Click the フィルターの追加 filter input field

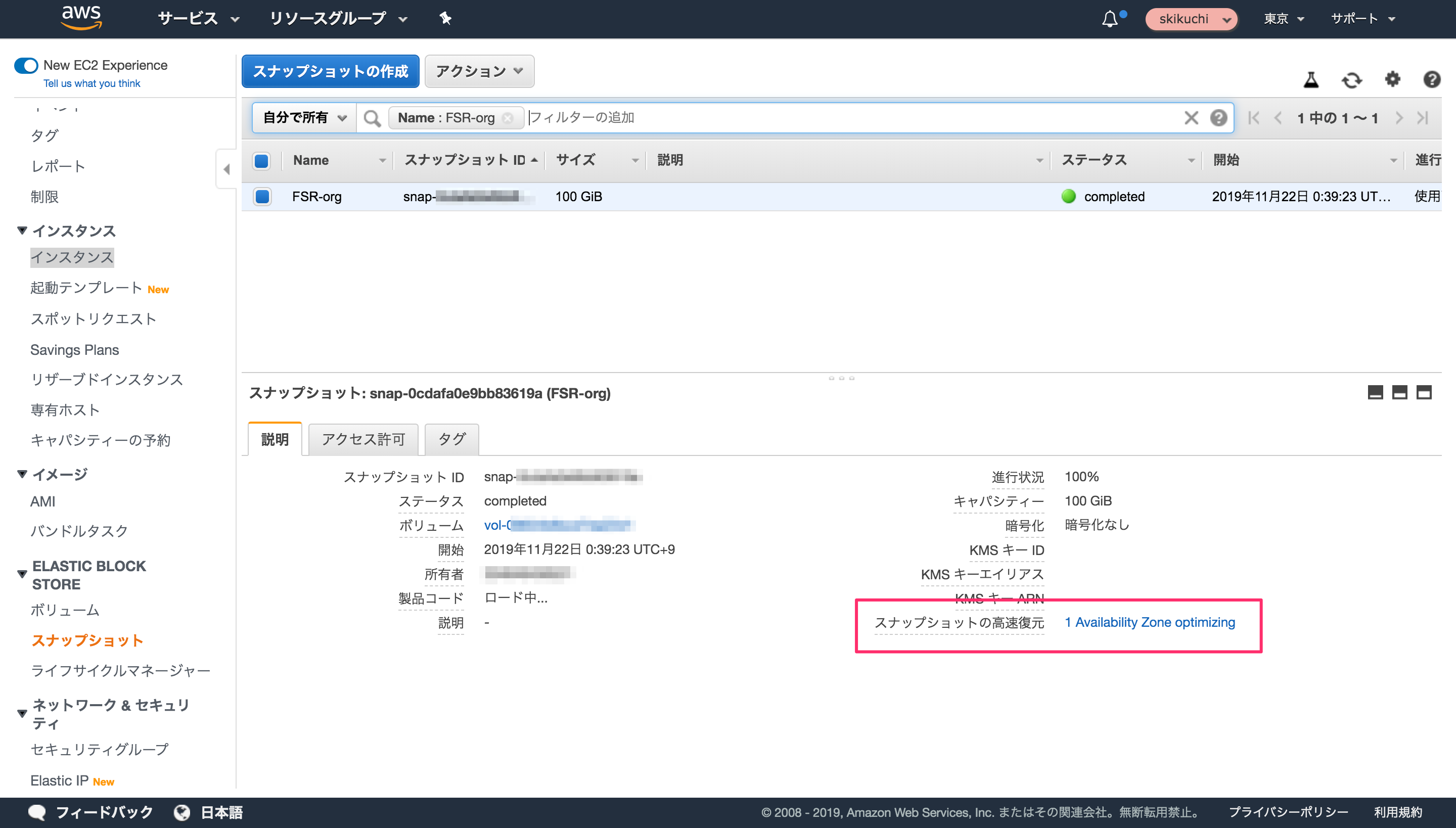853,118
